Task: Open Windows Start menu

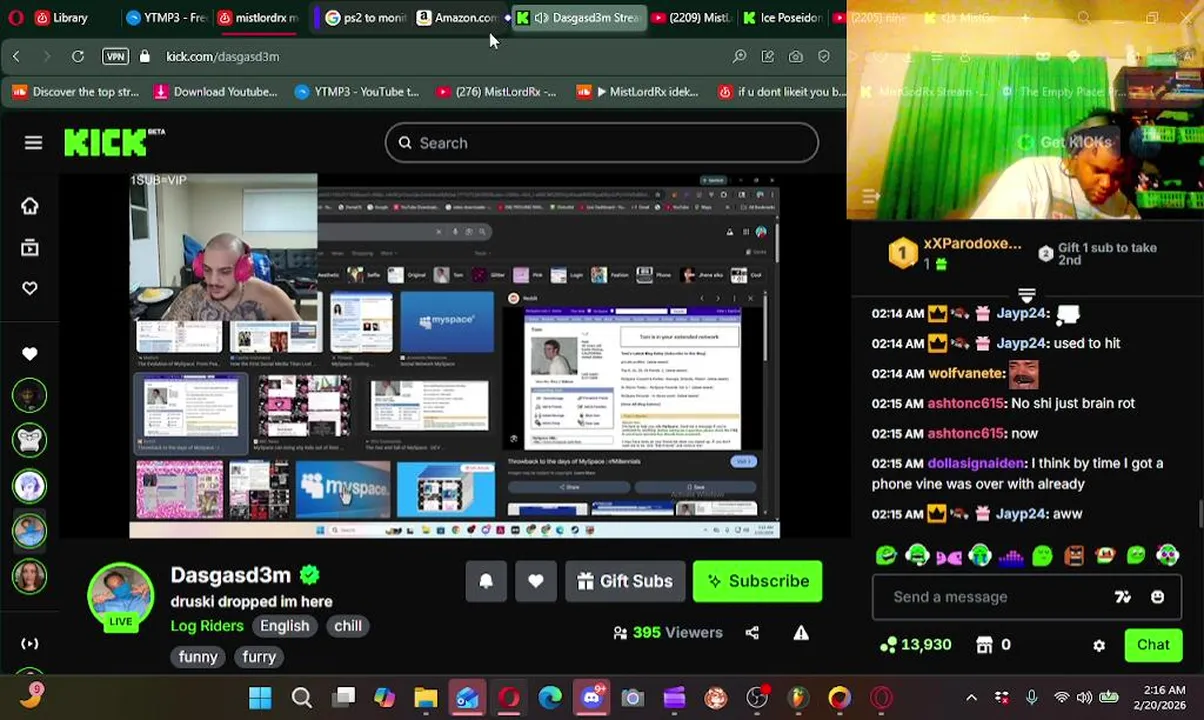Action: point(260,698)
